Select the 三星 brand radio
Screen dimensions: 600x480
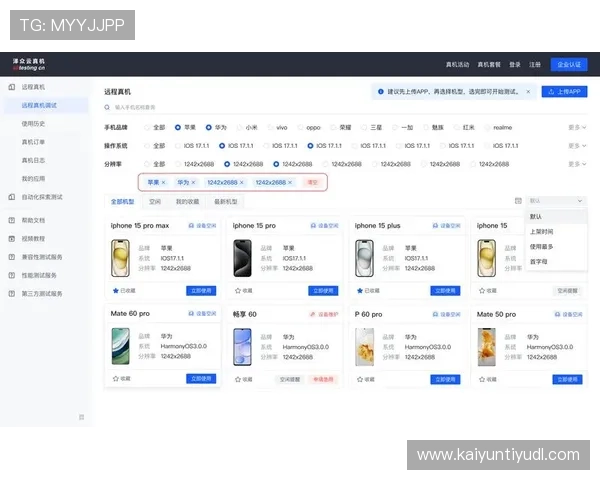point(364,127)
